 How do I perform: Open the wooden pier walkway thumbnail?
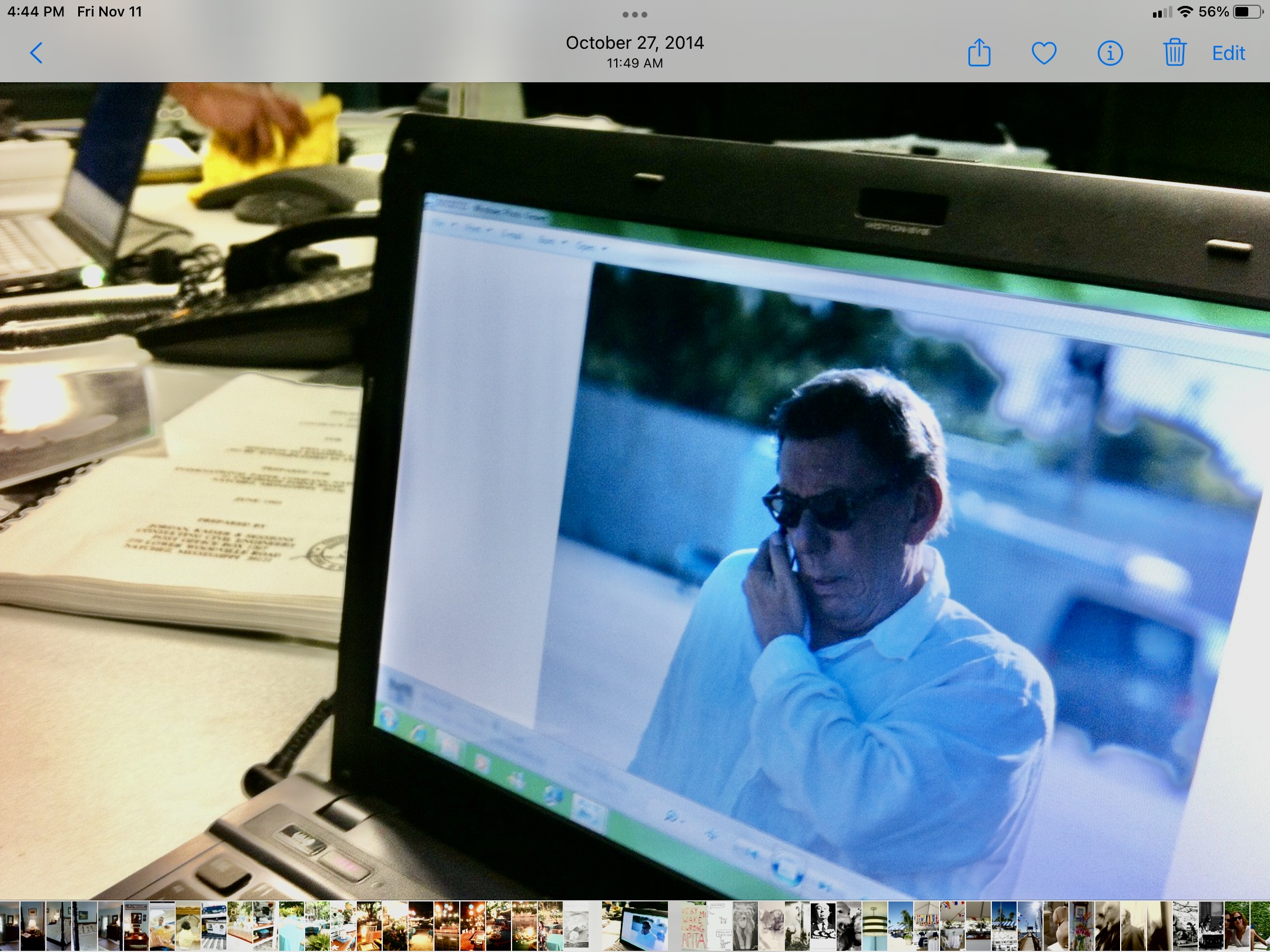[x=1030, y=926]
